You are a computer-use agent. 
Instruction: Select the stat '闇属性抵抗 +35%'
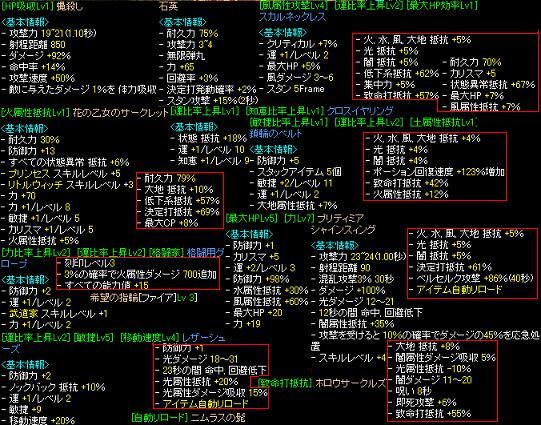click(356, 324)
